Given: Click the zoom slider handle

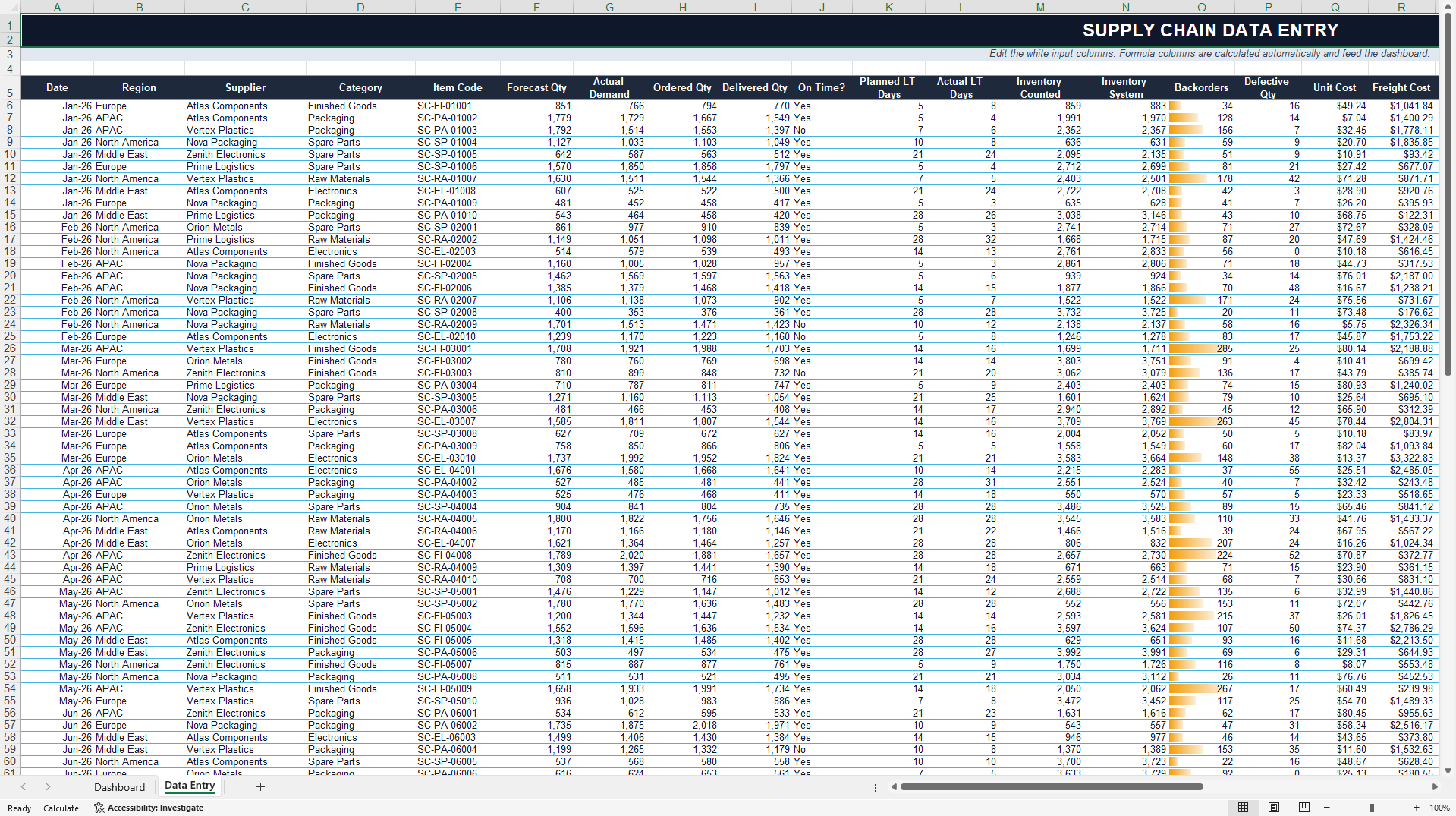Looking at the screenshot, I should pyautogui.click(x=1372, y=808).
